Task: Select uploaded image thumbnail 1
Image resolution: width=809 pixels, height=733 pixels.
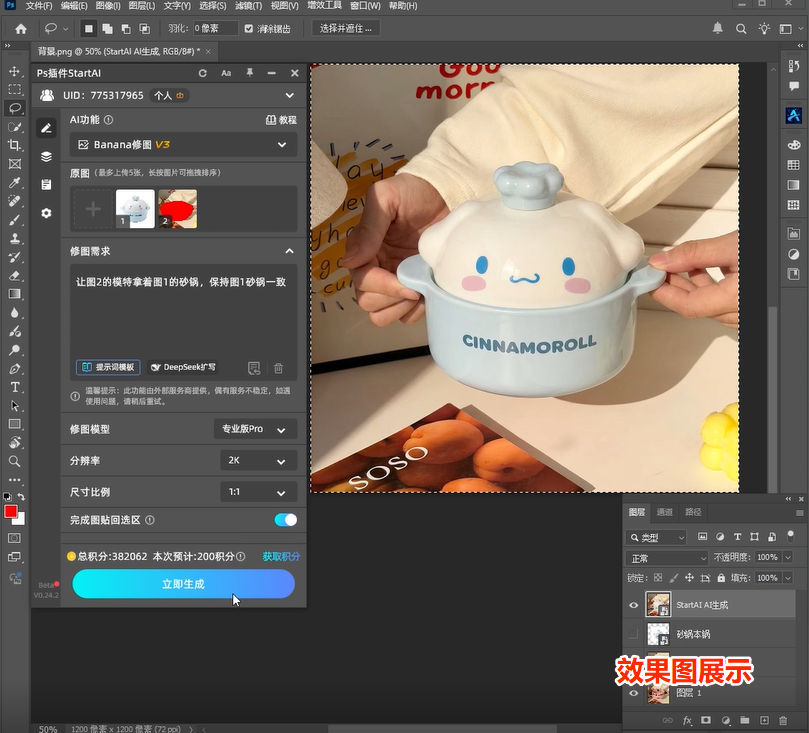Action: tap(135, 209)
